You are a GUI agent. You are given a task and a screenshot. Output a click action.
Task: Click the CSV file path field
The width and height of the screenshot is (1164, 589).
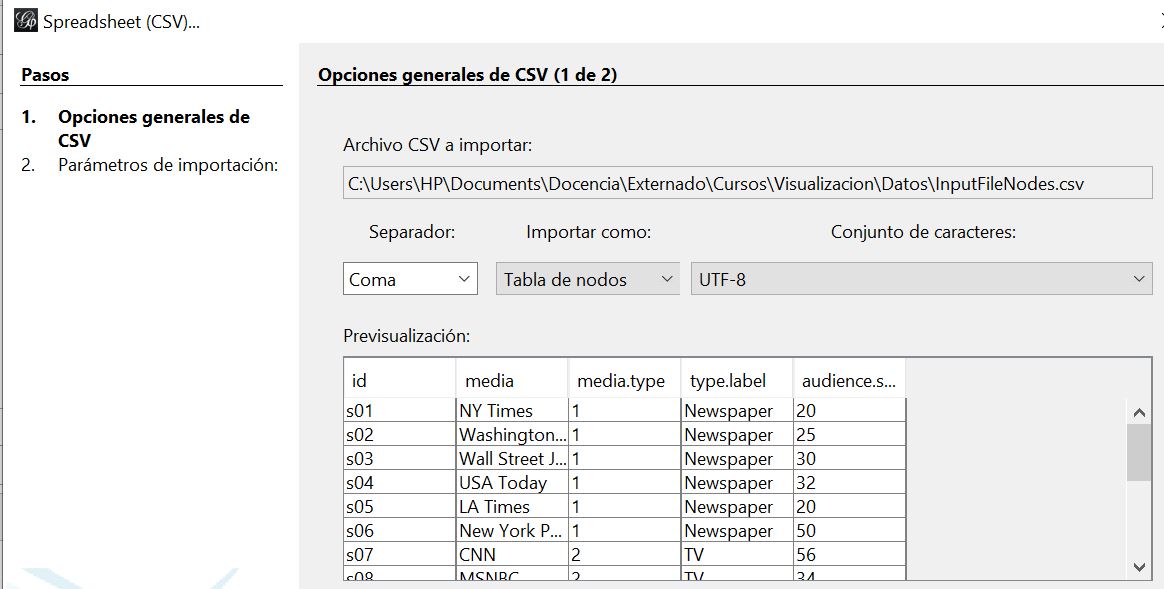[733, 184]
